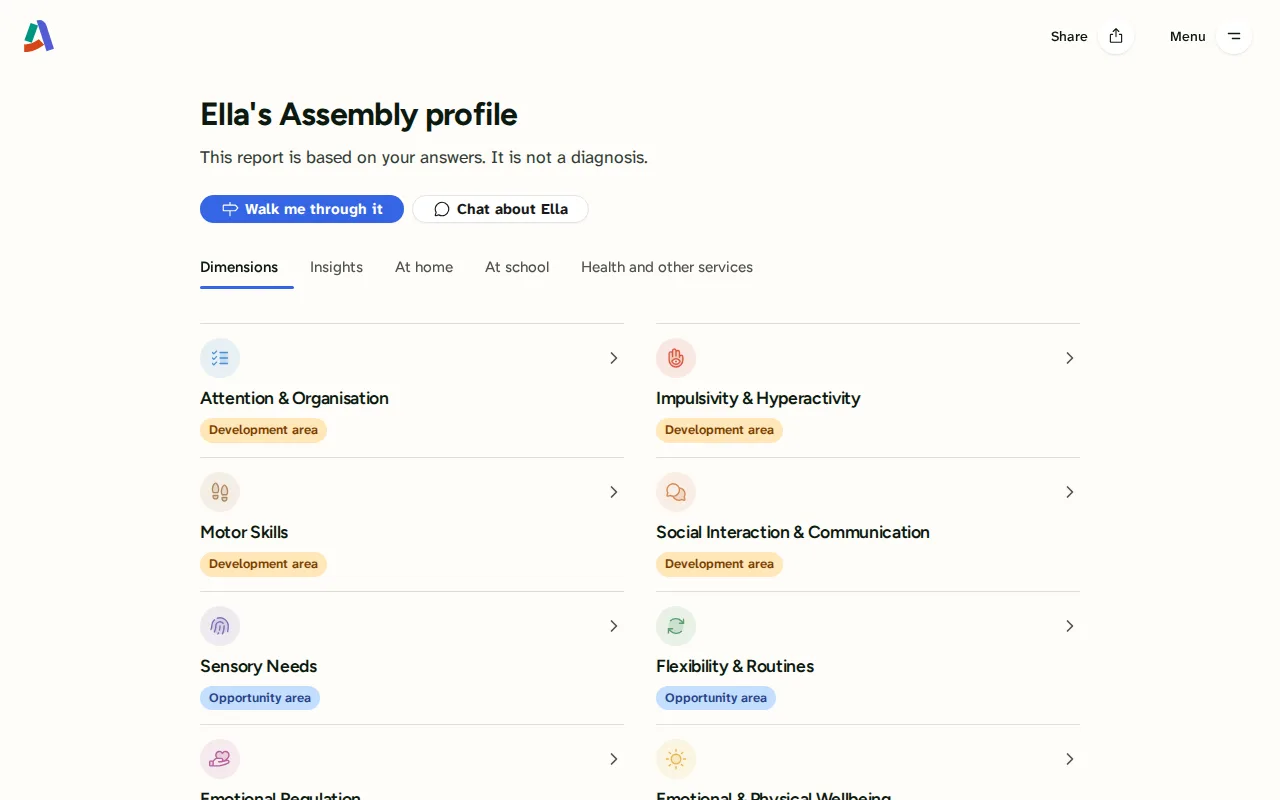
Task: Expand the Motor Skills chevron
Action: 614,492
